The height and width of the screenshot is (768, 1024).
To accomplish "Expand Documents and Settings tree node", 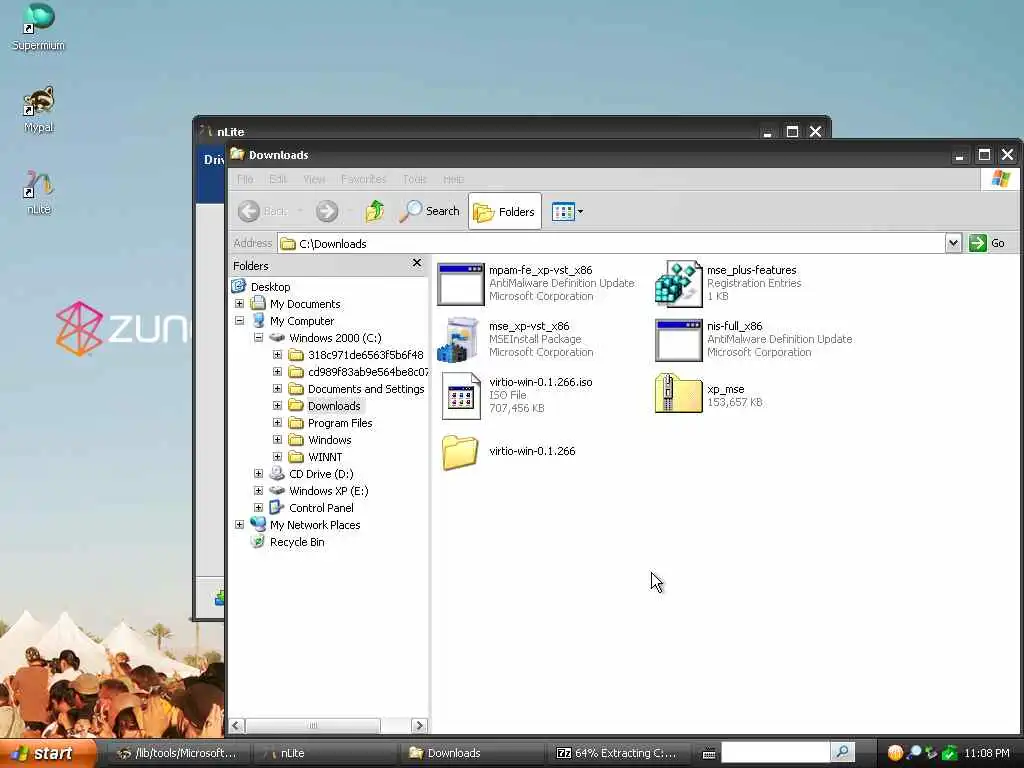I will [278, 389].
